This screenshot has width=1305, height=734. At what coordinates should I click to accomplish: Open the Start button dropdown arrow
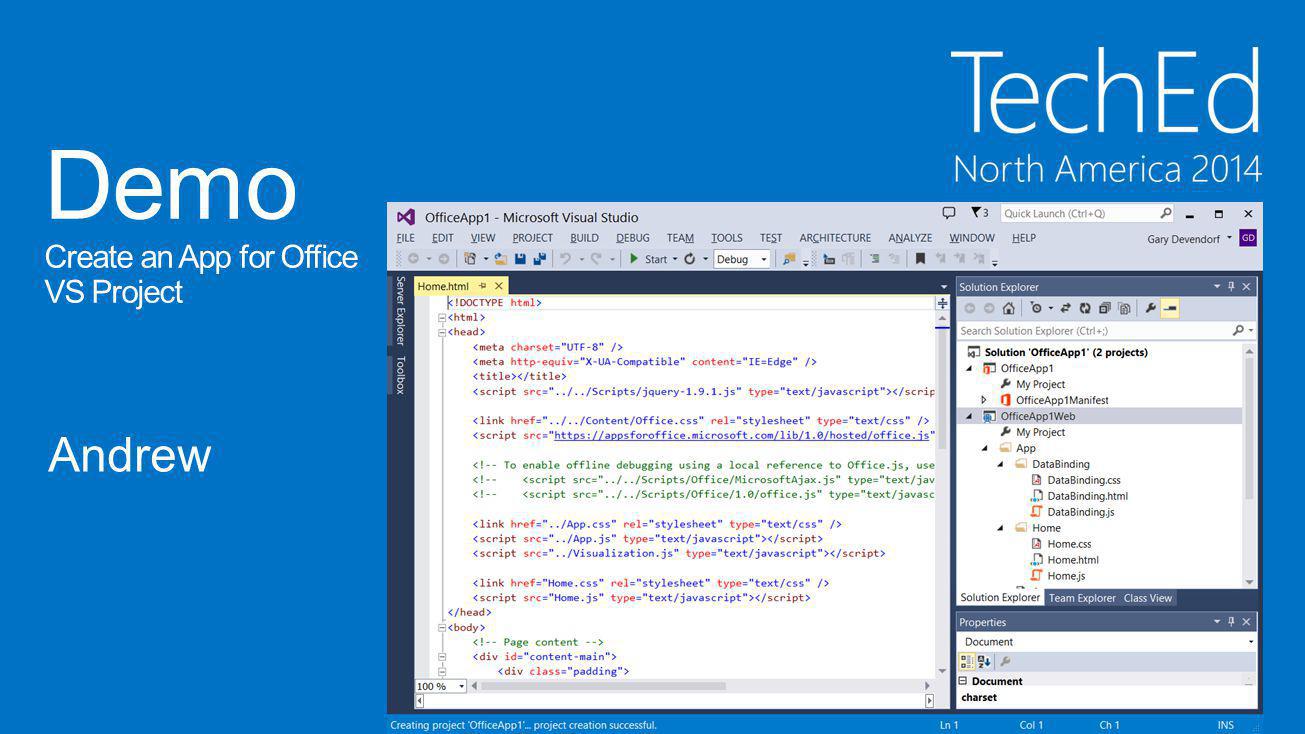(674, 259)
